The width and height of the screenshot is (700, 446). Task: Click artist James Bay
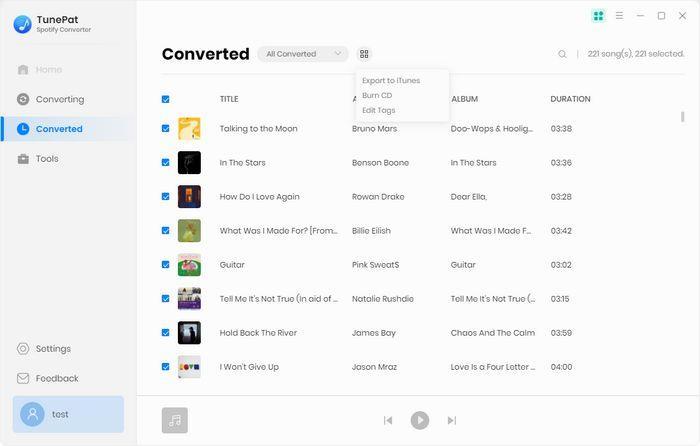(374, 333)
